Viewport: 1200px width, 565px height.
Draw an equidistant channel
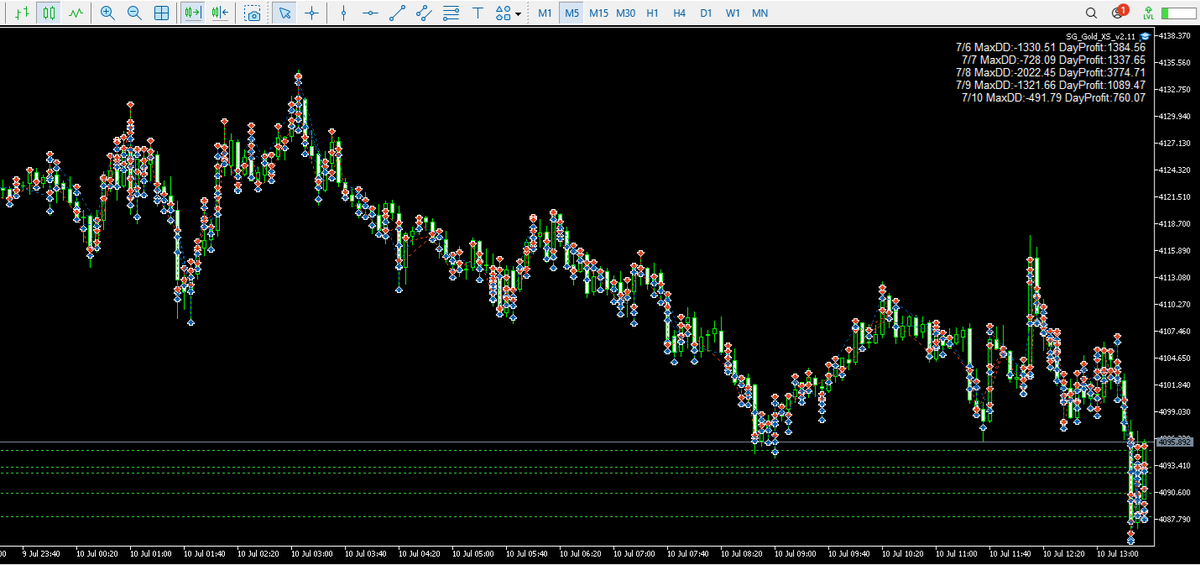(424, 13)
